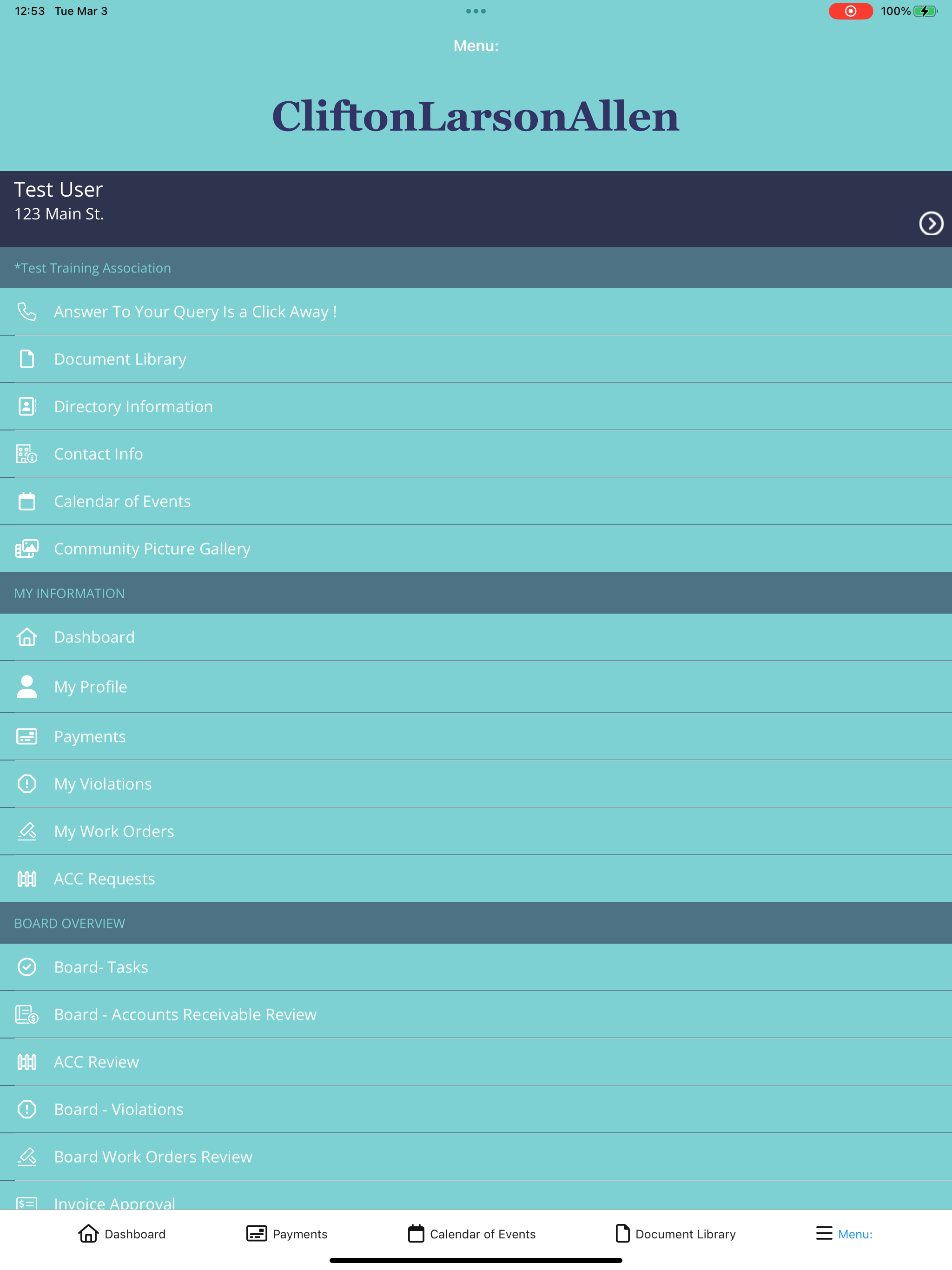This screenshot has height=1270, width=952.
Task: Tap the fence icon beside ACC Requests
Action: (26, 879)
